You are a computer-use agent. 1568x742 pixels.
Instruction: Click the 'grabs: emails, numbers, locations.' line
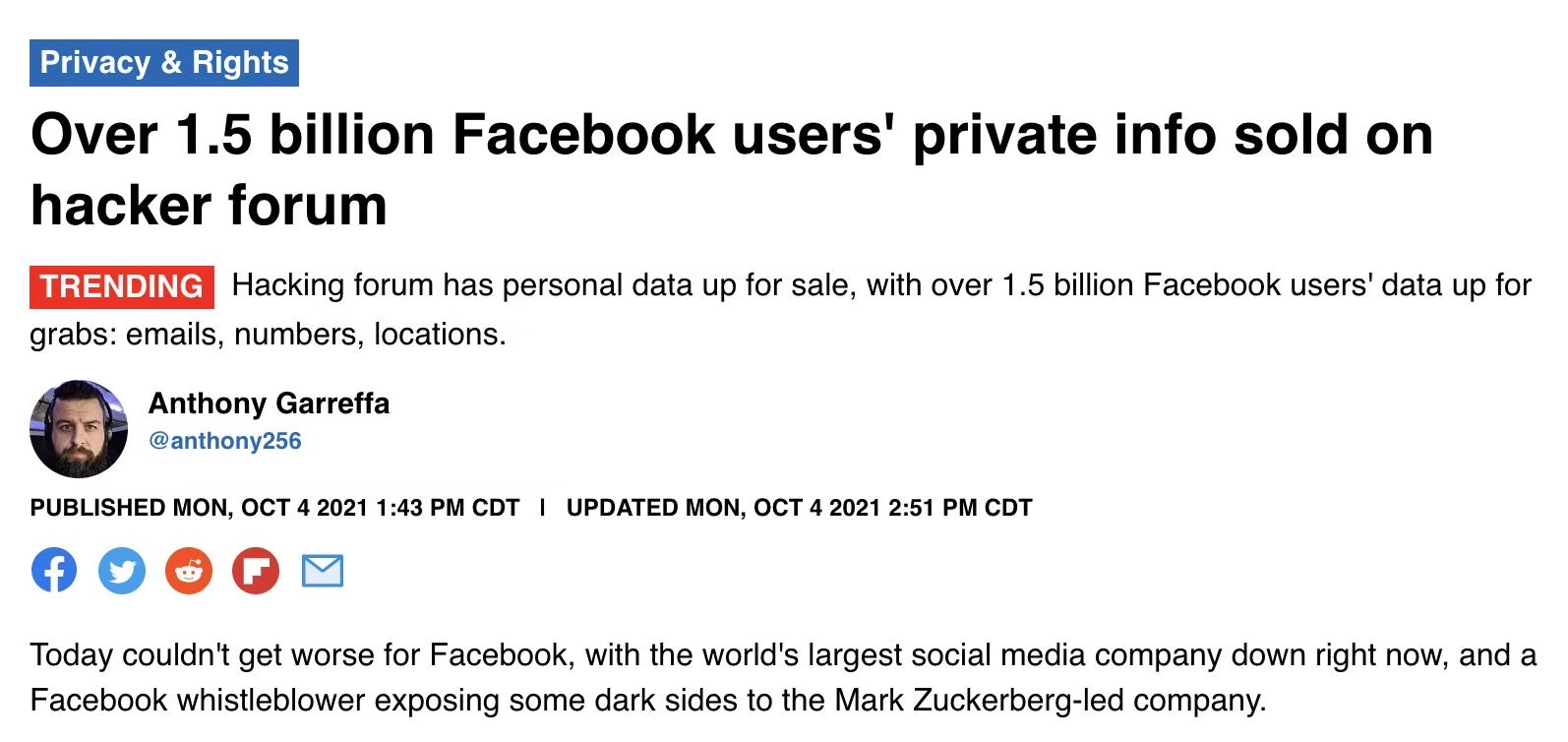268,335
